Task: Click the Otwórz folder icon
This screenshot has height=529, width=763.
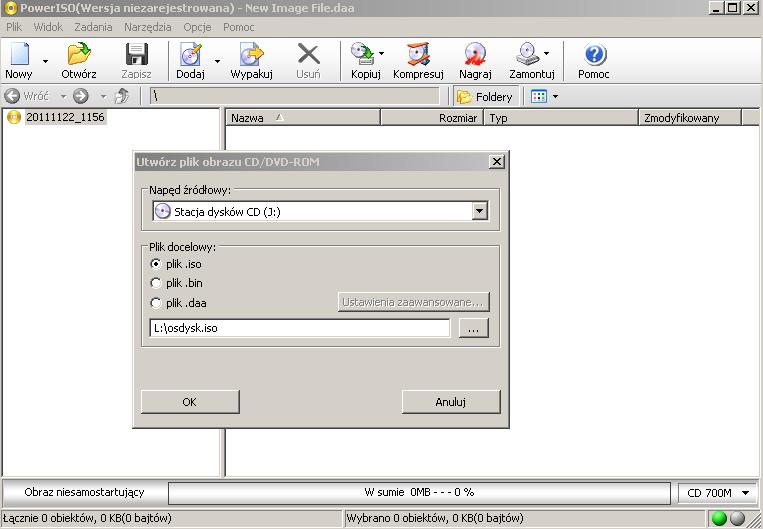Action: pos(79,54)
